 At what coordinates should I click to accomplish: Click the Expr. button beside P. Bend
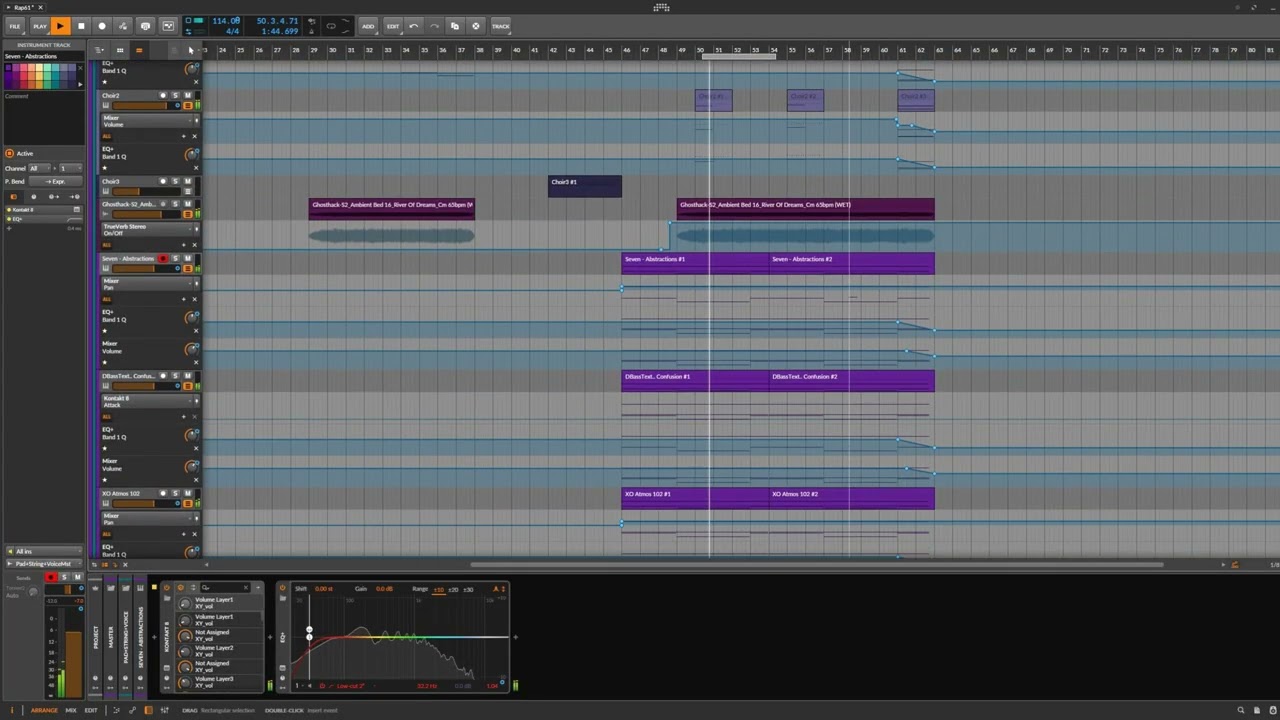pyautogui.click(x=54, y=181)
